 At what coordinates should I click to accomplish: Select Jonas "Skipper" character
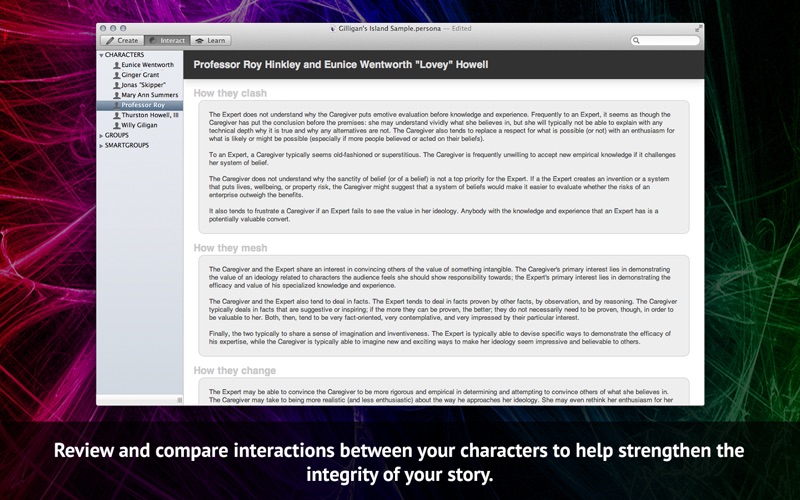pos(140,85)
